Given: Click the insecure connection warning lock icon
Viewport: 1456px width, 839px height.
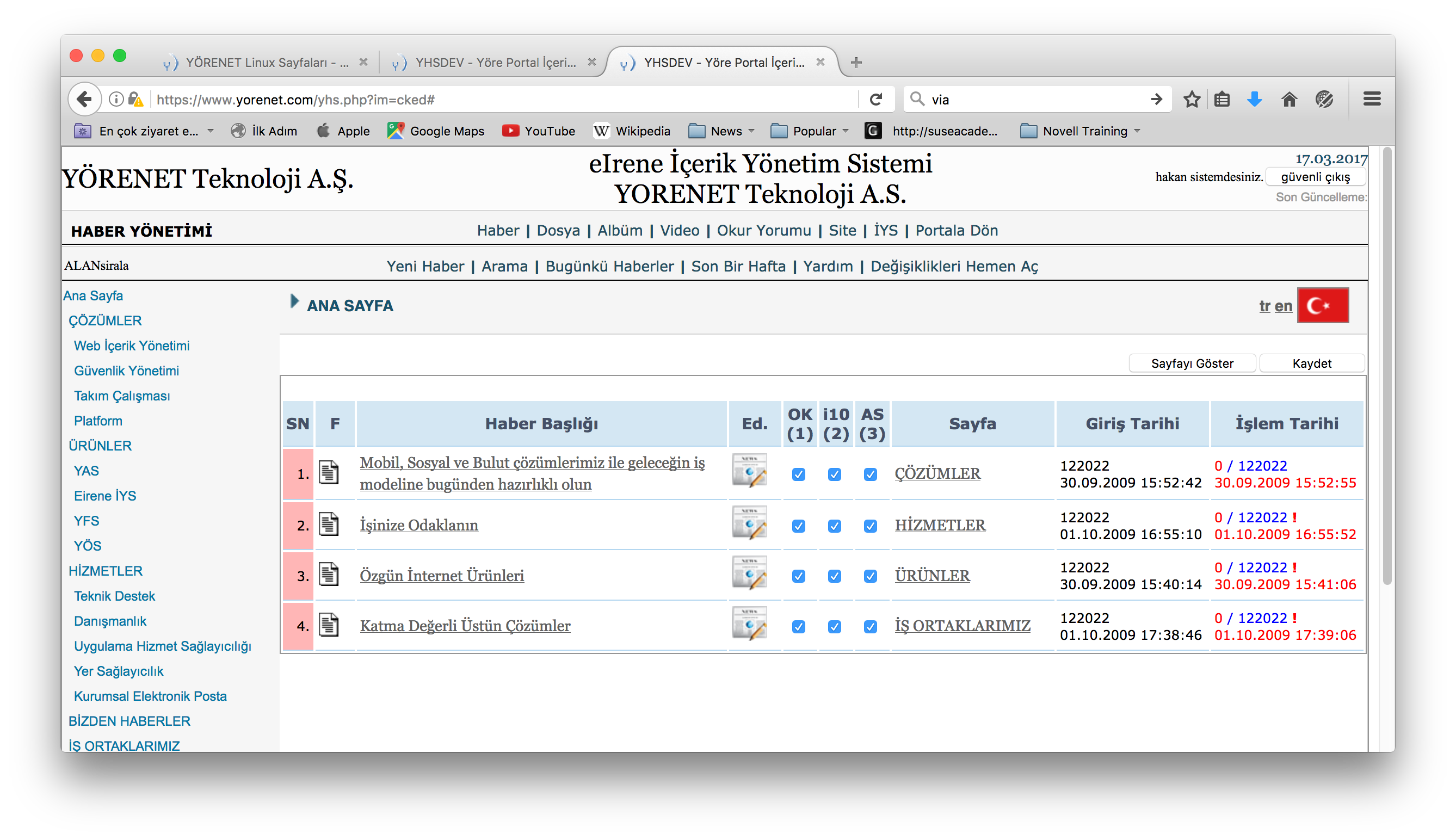Looking at the screenshot, I should [x=135, y=100].
